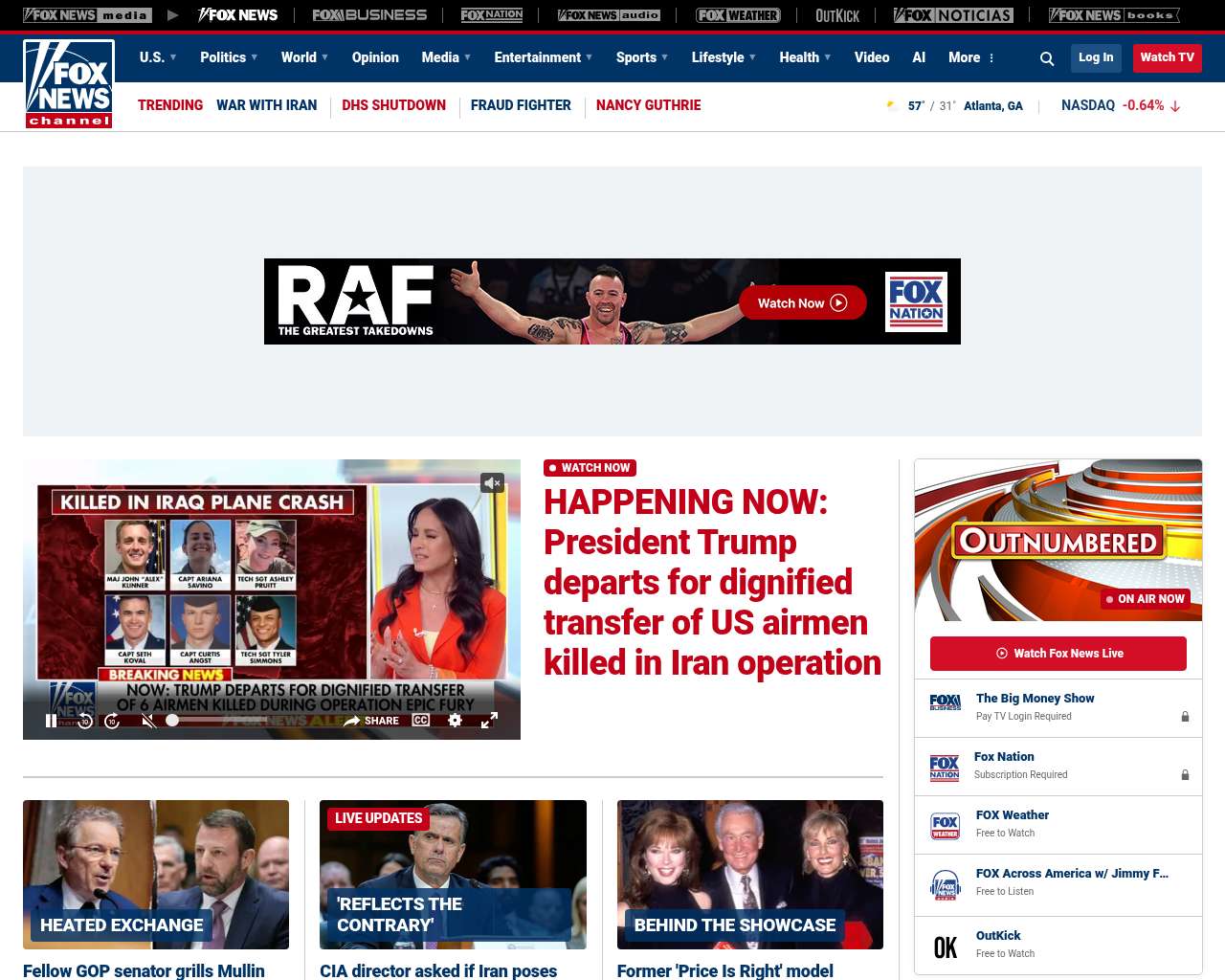Open the More menu
The image size is (1225, 980).
pyautogui.click(x=971, y=57)
